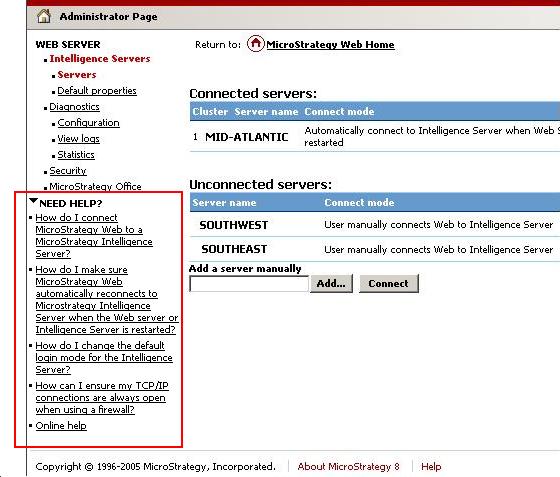Viewport: 560px width, 477px height.
Task: Click Unconnected servers' Connect mode column header
Action: tap(359, 203)
